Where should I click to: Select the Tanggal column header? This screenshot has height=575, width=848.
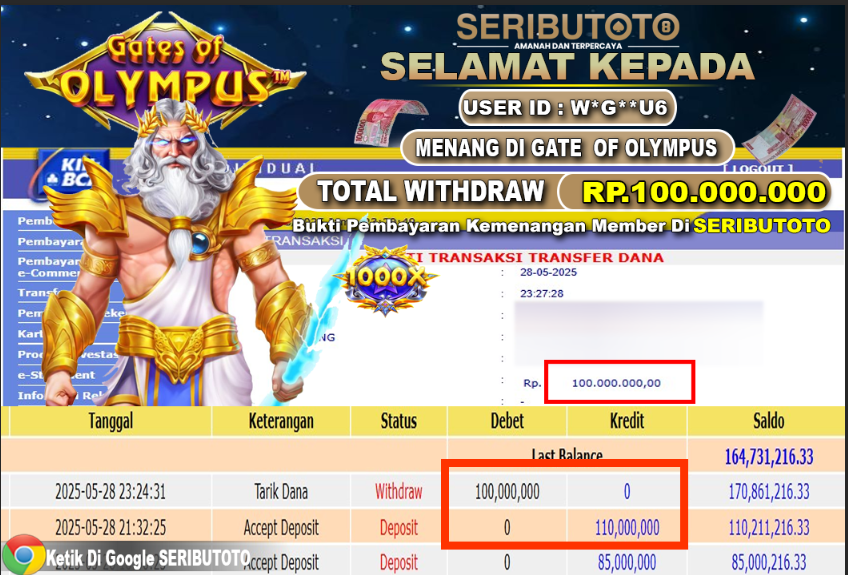(110, 421)
